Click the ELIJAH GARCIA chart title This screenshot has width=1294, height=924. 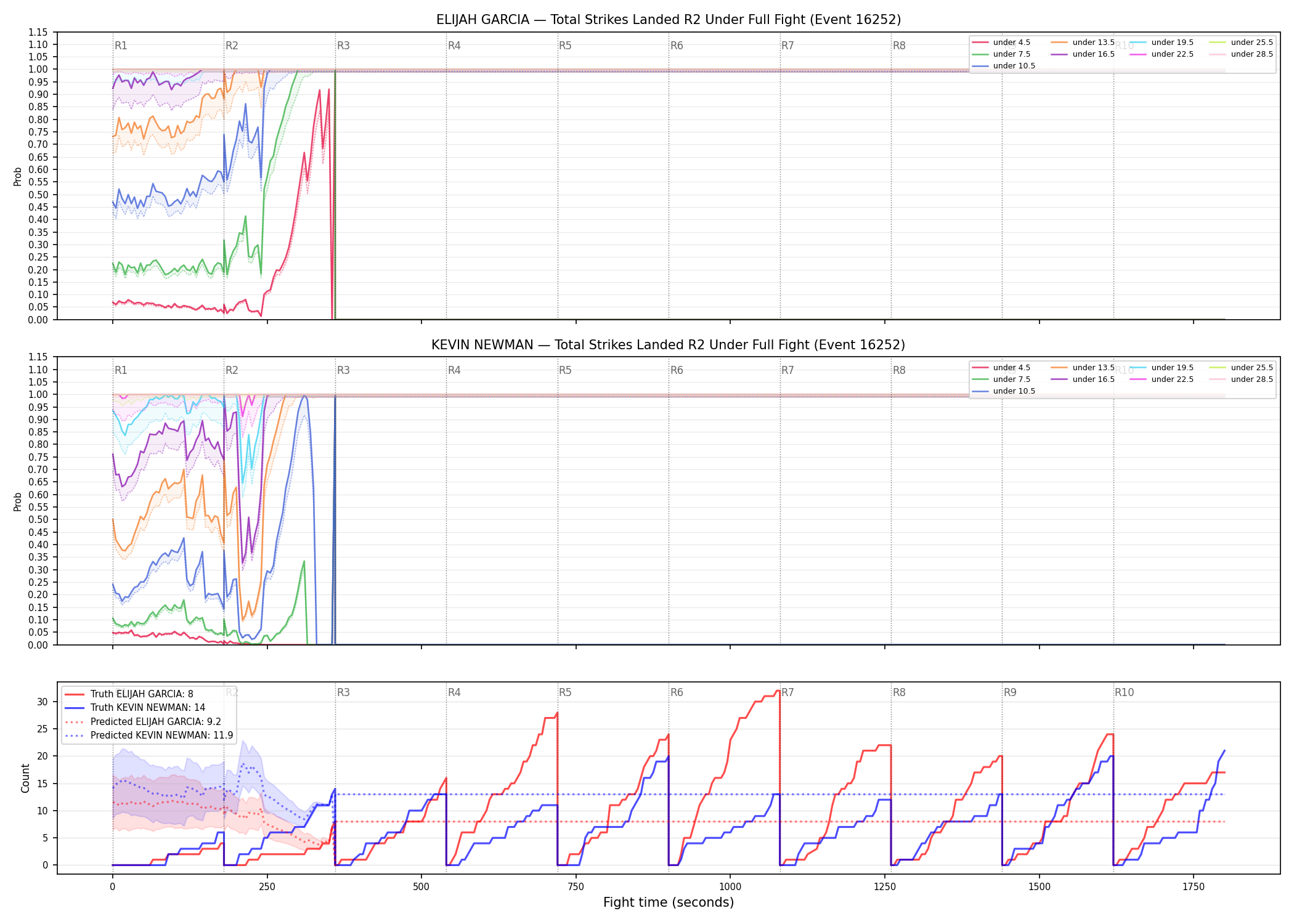[669, 20]
